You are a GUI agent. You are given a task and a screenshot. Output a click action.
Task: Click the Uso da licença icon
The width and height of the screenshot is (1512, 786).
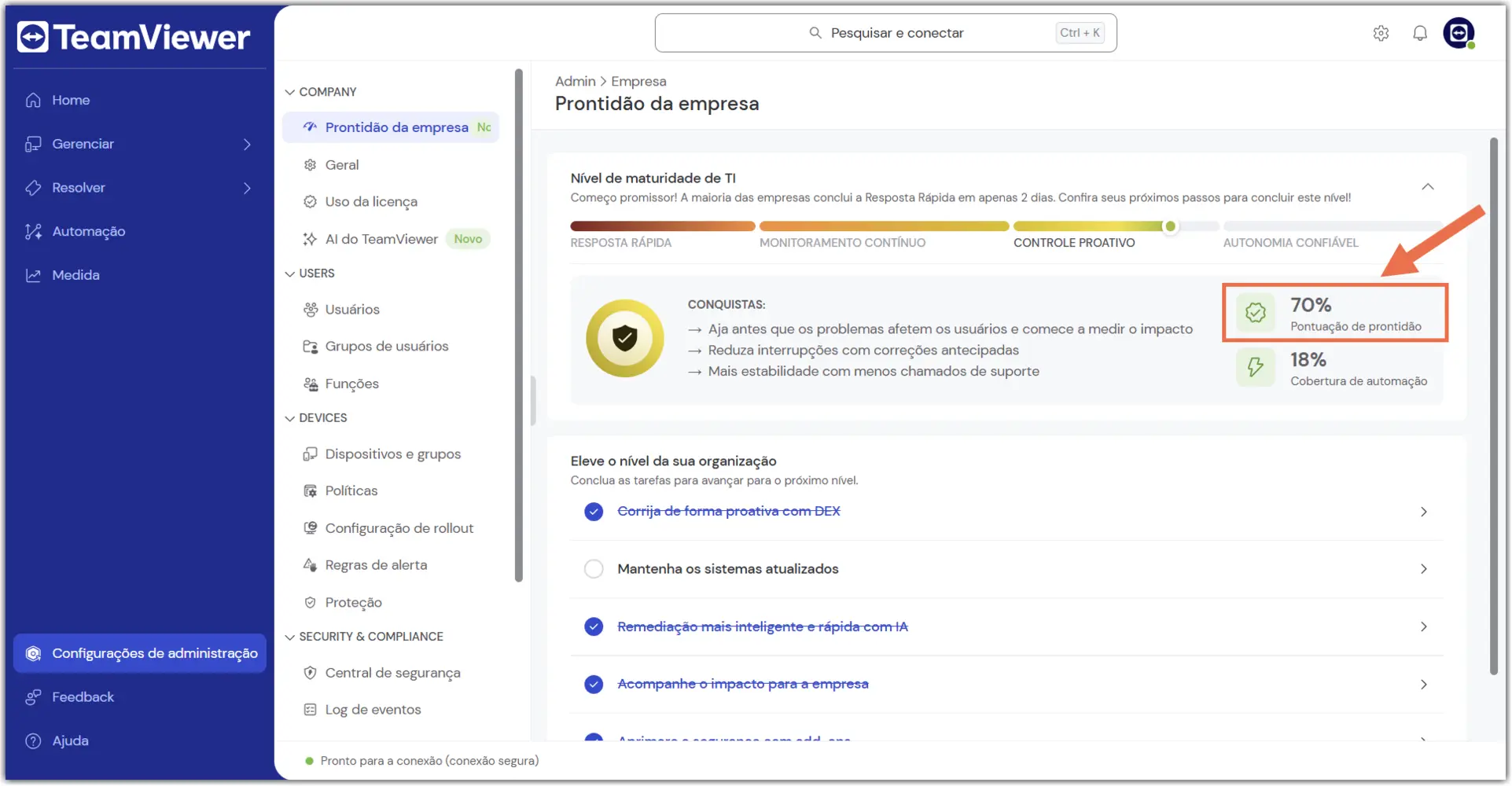pos(310,202)
